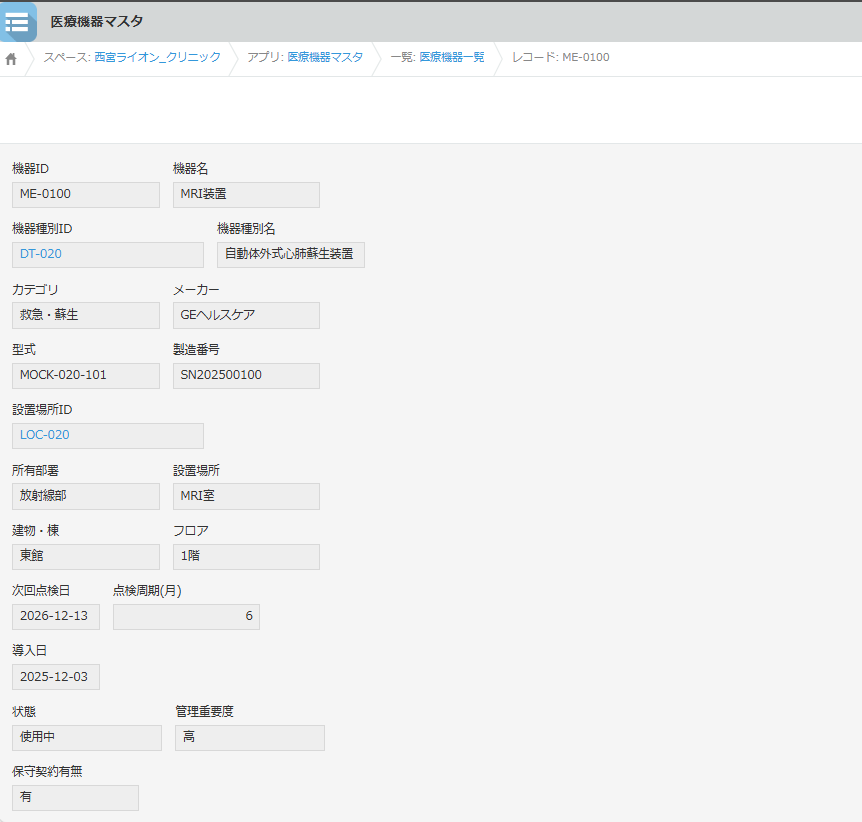Click the 管理重要度 value 高
The image size is (862, 822).
click(250, 737)
